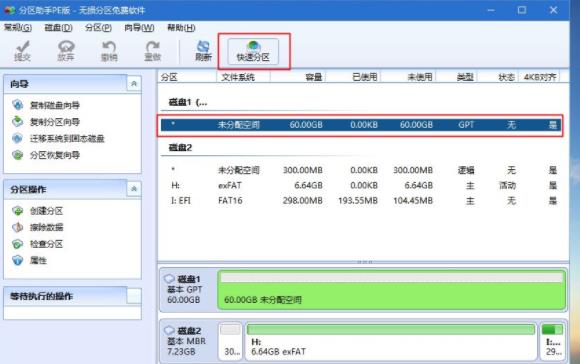
Task: Select the H: 6.64GB exFAT block in the disk map
Action: pos(391,341)
